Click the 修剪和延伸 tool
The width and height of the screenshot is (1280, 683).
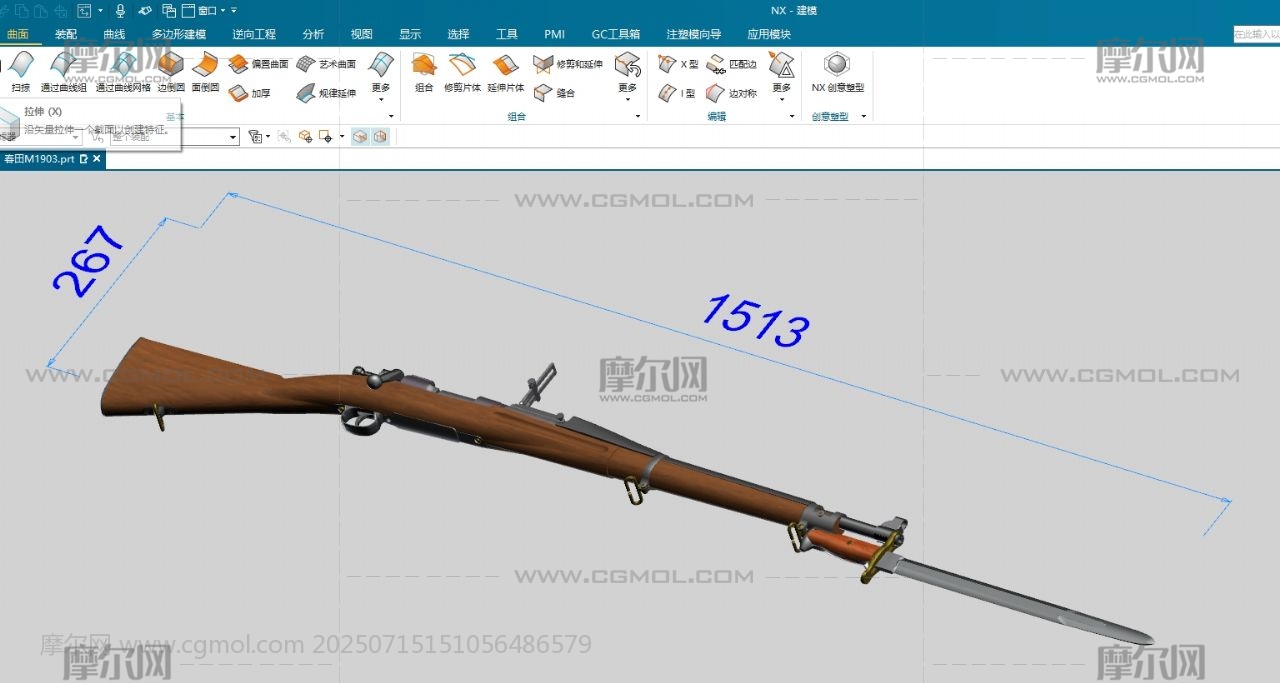(568, 64)
